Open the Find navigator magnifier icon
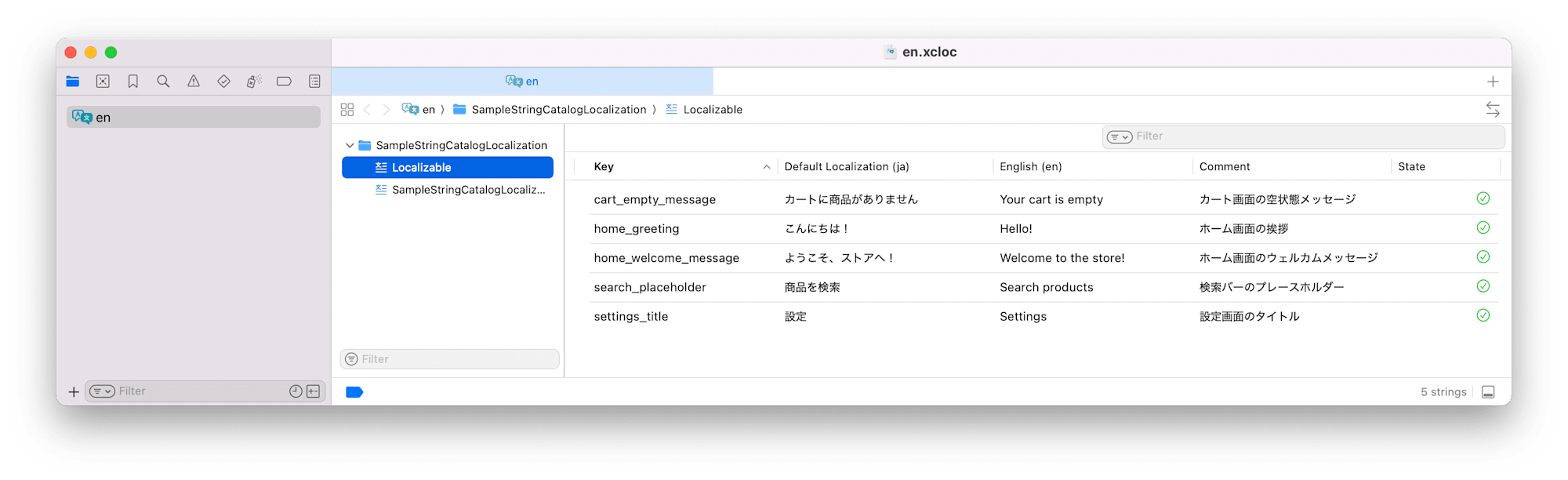 [x=163, y=82]
